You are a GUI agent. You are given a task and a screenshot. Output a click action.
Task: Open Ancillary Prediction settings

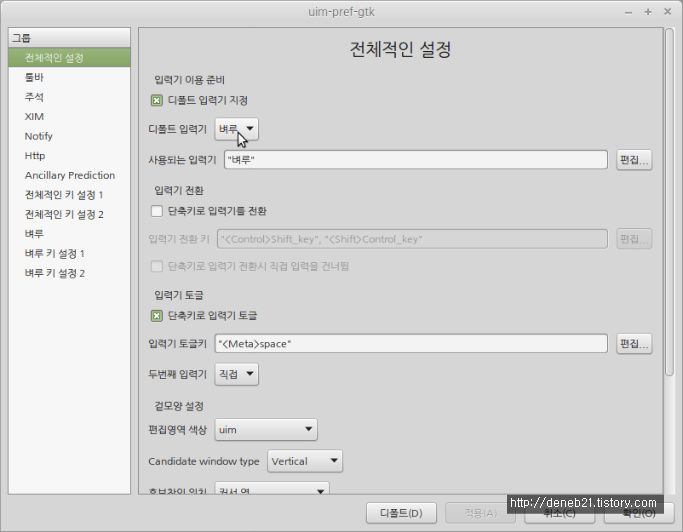click(70, 175)
